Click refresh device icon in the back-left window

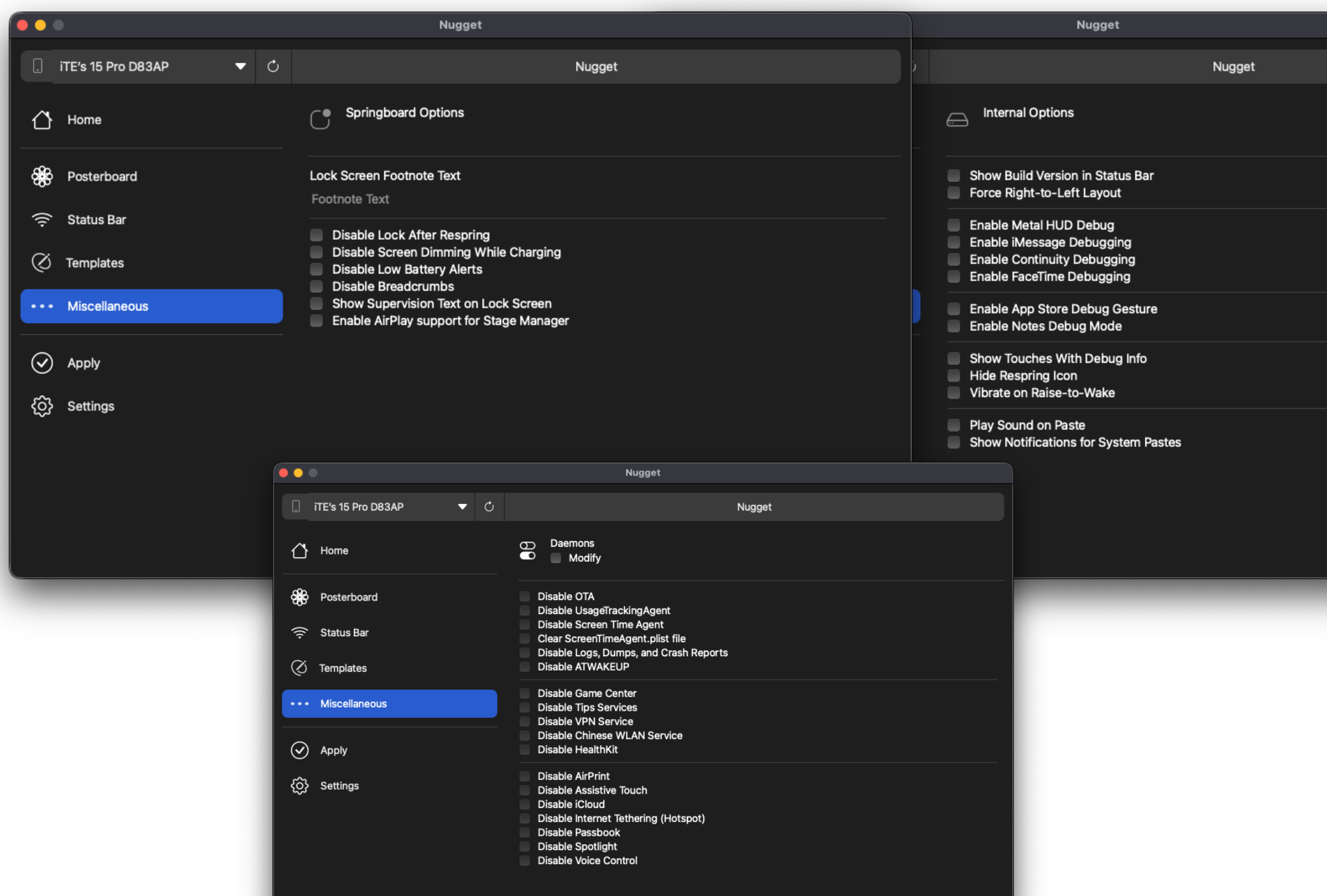(273, 66)
